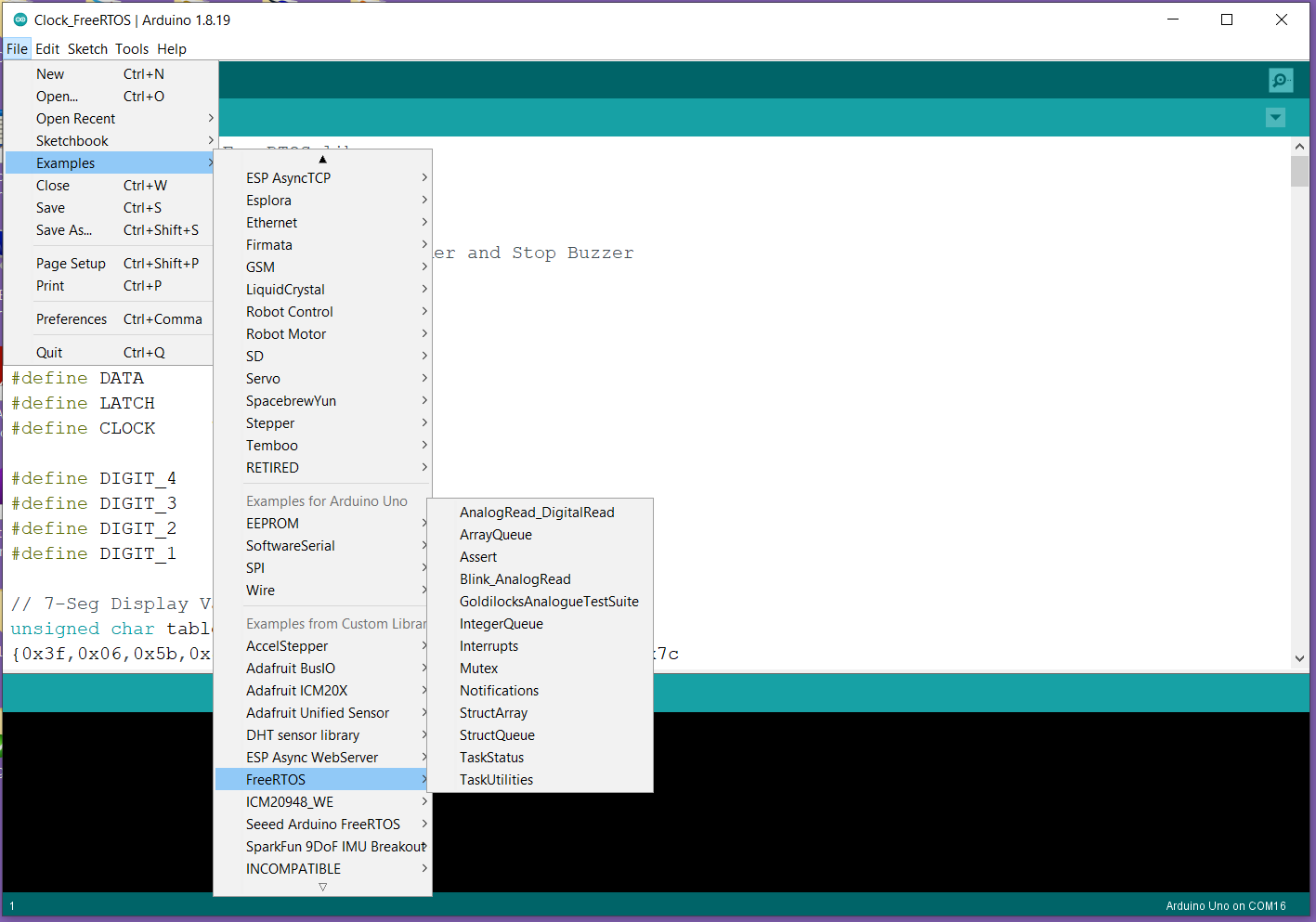1316x922 pixels.
Task: Expand ESP AsyncTCP examples
Action: 323,178
